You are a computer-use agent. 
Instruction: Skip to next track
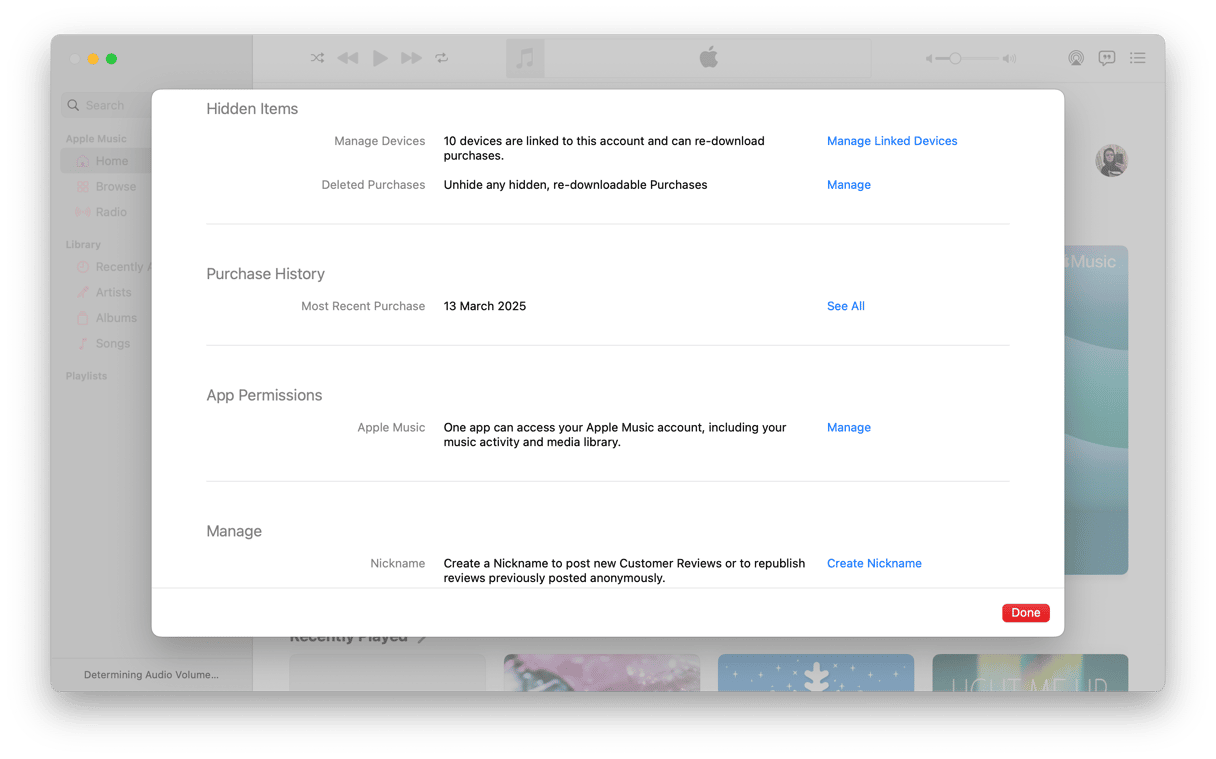pos(411,58)
